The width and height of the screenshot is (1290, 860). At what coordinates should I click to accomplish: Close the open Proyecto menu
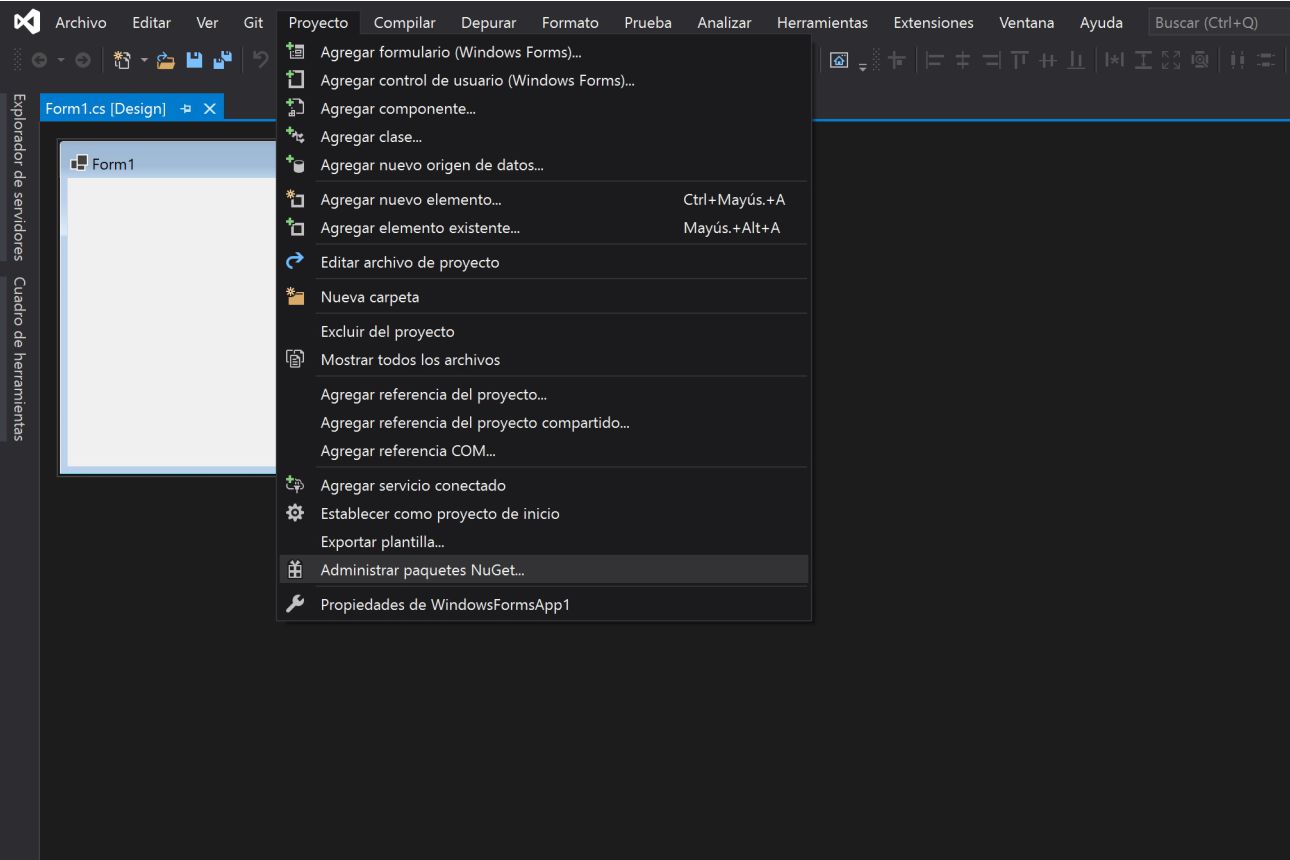tap(318, 23)
